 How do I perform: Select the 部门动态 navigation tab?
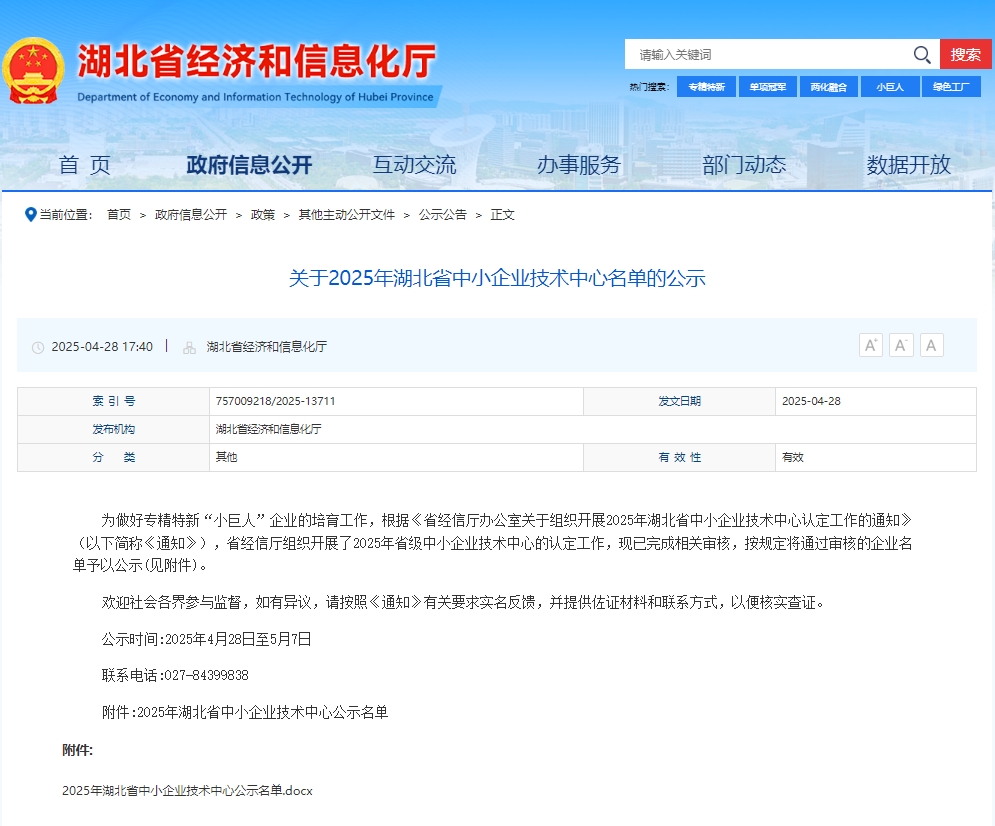pos(744,165)
